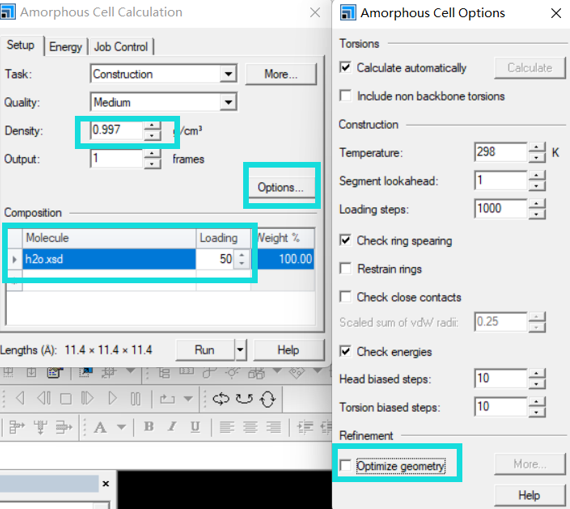Click the boxes with right arrow icon
The image size is (570, 509).
click(16, 427)
